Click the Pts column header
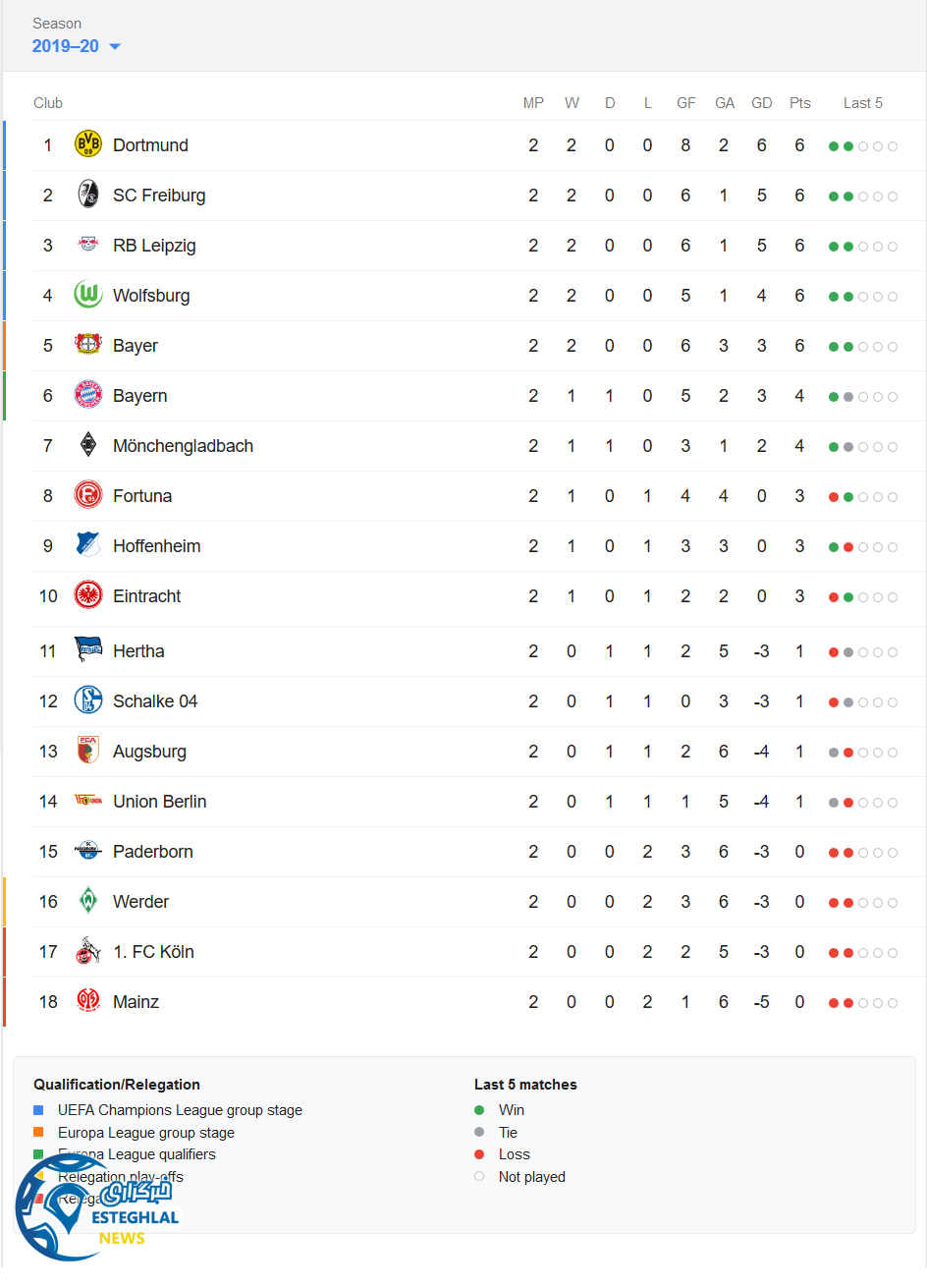This screenshot has height=1288, width=927. point(799,103)
